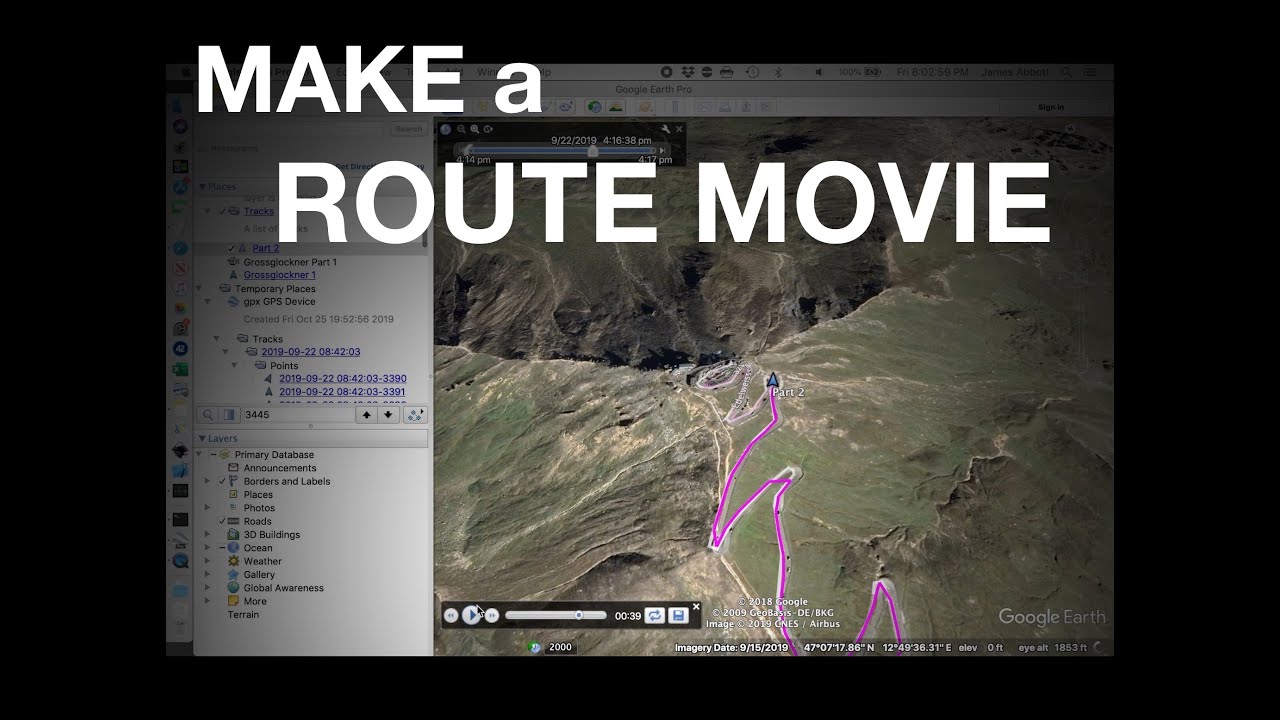Show historical imagery toolbar icon
This screenshot has width=1280, height=720.
(594, 106)
